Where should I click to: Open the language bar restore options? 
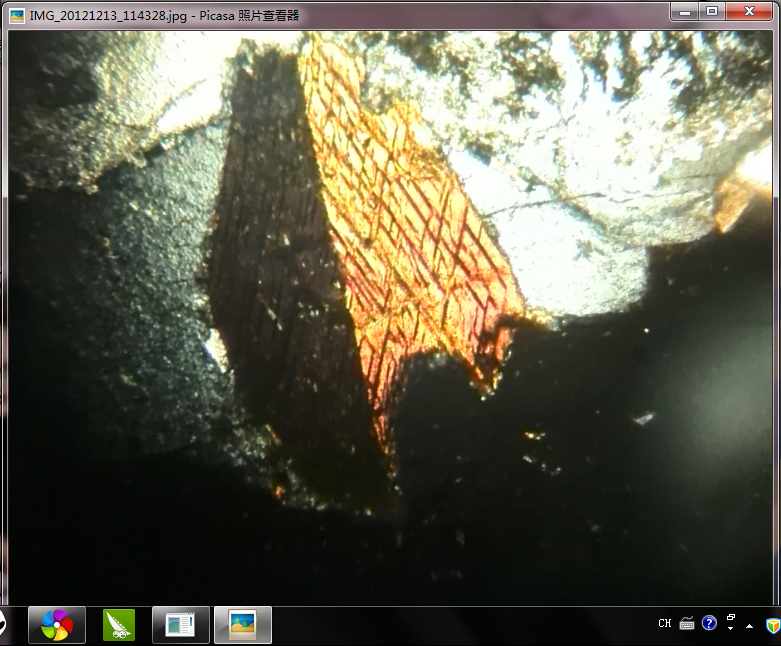pos(731,617)
